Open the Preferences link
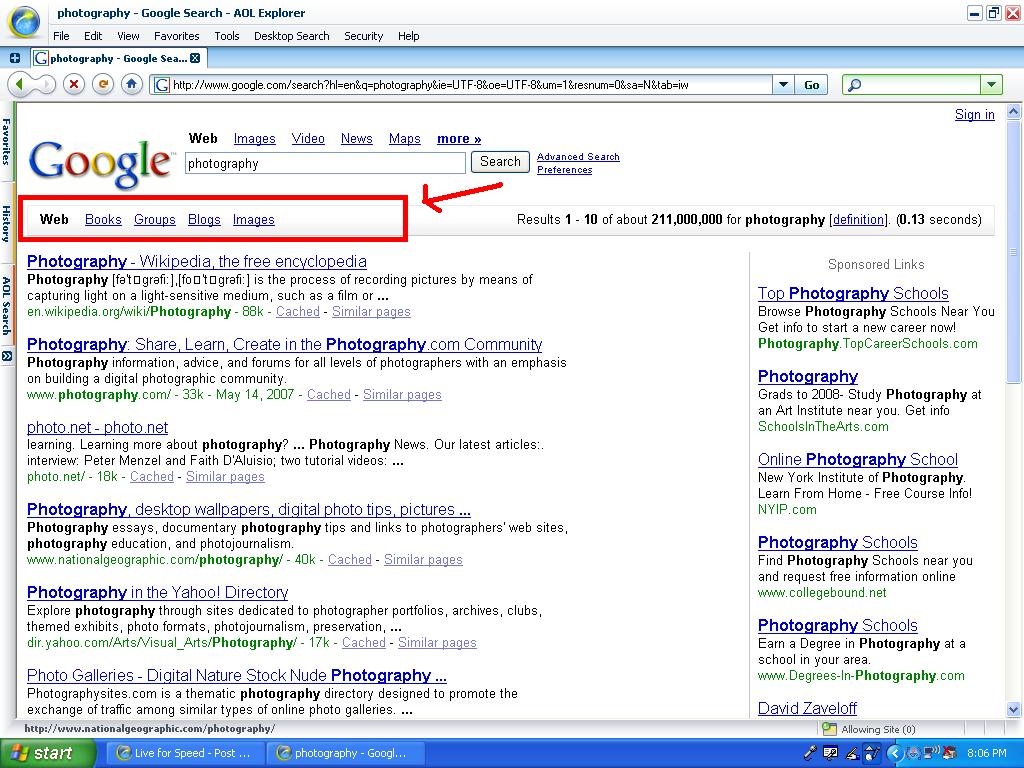Screen dimensions: 1024x768 (564, 170)
